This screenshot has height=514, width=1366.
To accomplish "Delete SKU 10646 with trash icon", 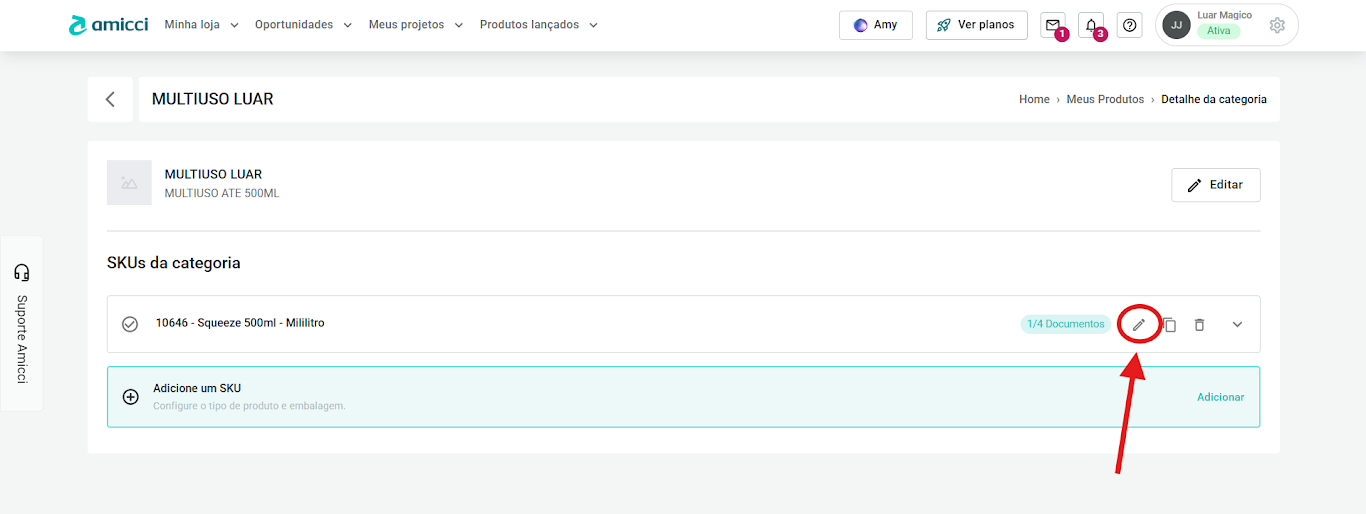I will (1200, 324).
